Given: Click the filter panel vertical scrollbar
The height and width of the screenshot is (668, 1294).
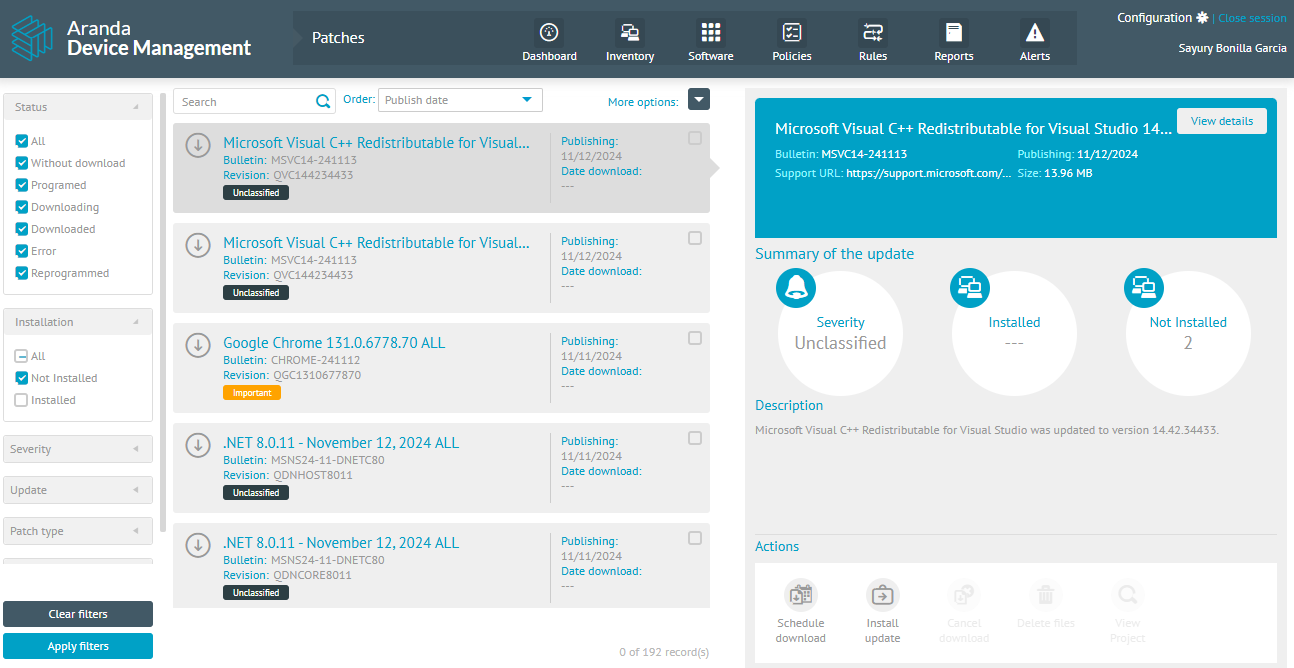Looking at the screenshot, I should pos(163,312).
